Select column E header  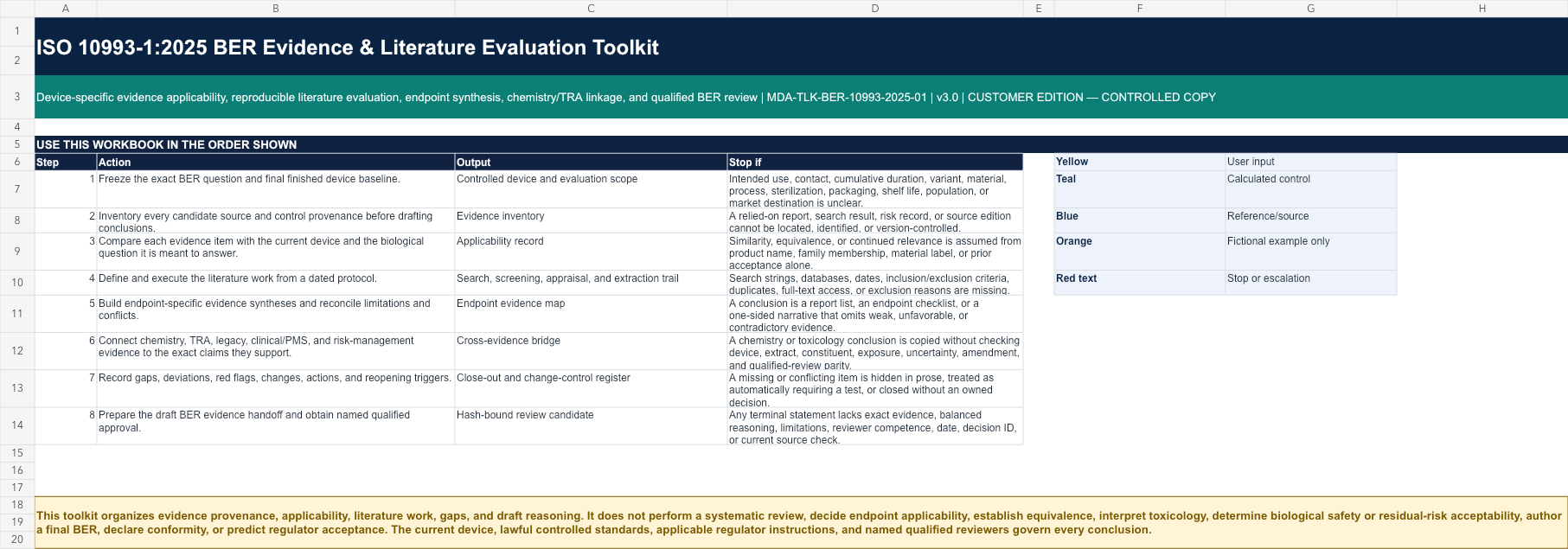(1039, 8)
